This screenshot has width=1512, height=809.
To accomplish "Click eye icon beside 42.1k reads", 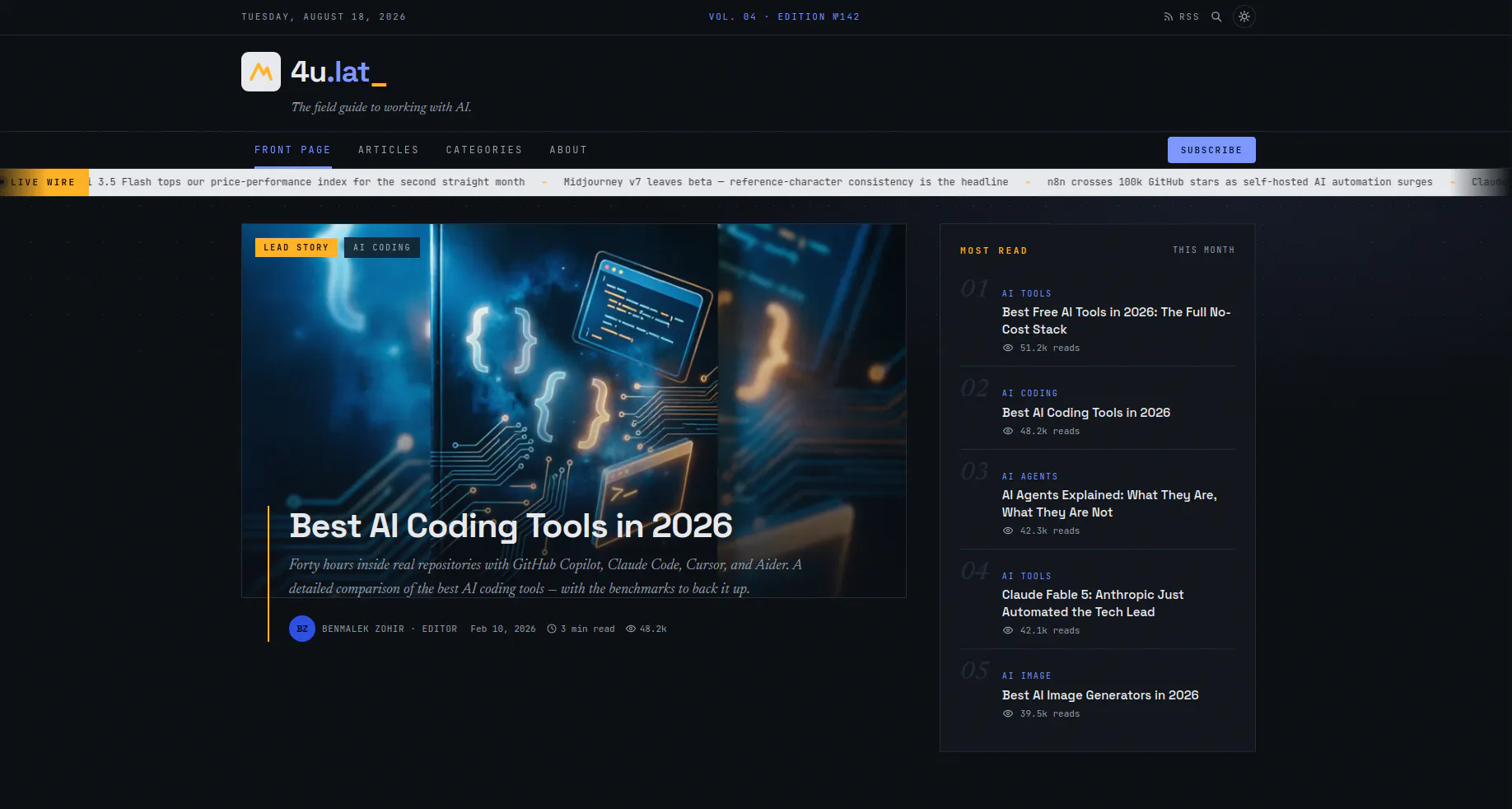I will point(1008,630).
